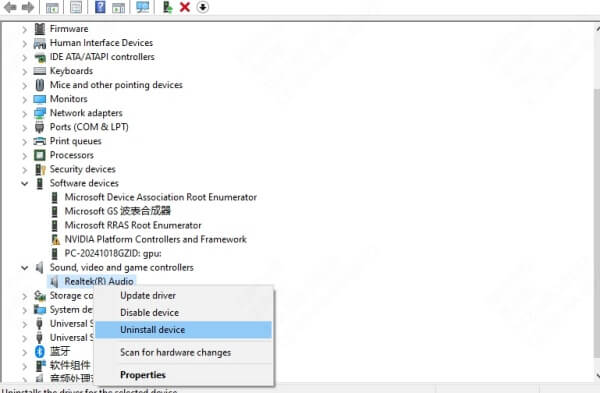Select Microsoft Device Association Root Enumerator

coord(160,197)
